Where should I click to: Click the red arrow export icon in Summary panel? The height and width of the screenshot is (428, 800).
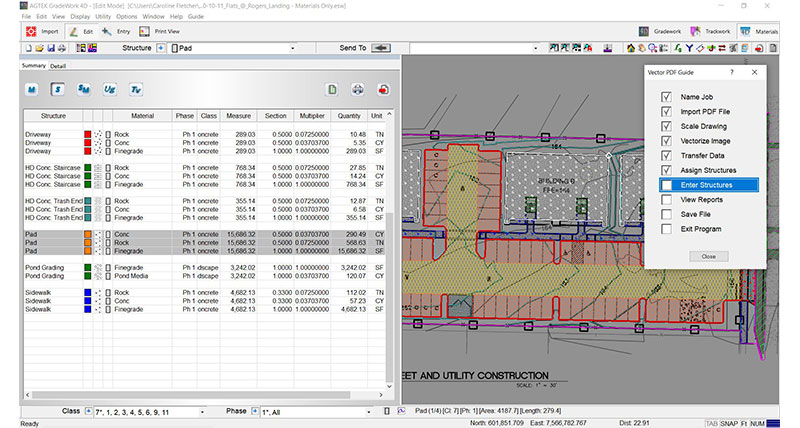383,90
